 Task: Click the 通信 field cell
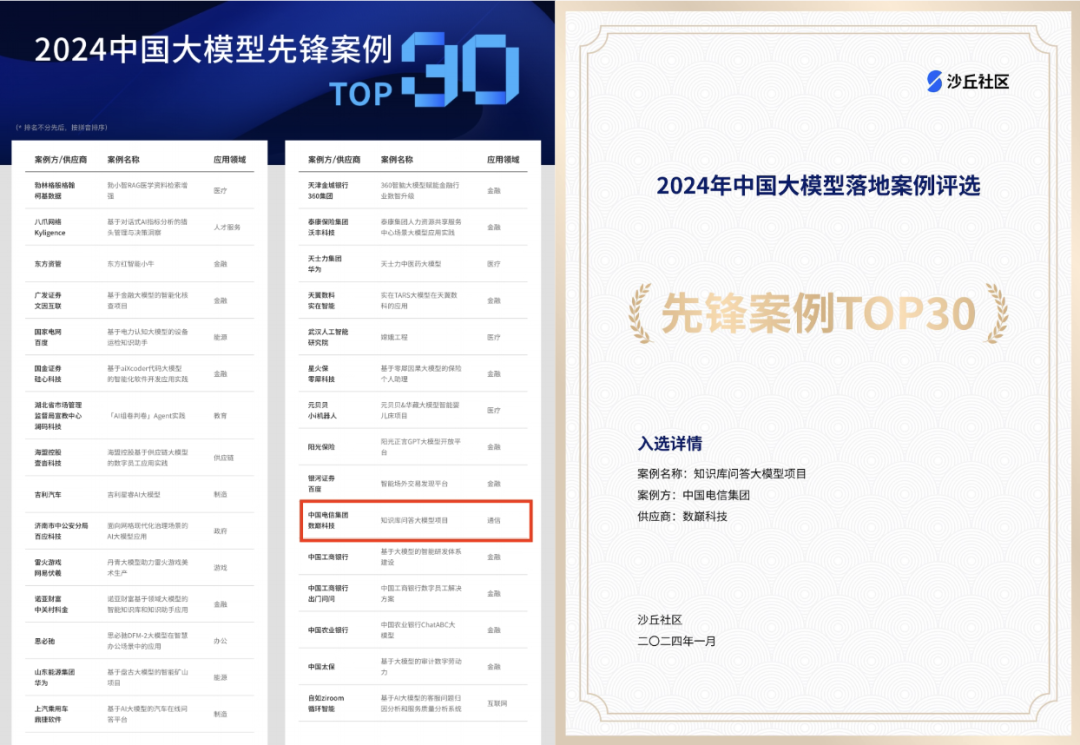click(494, 521)
